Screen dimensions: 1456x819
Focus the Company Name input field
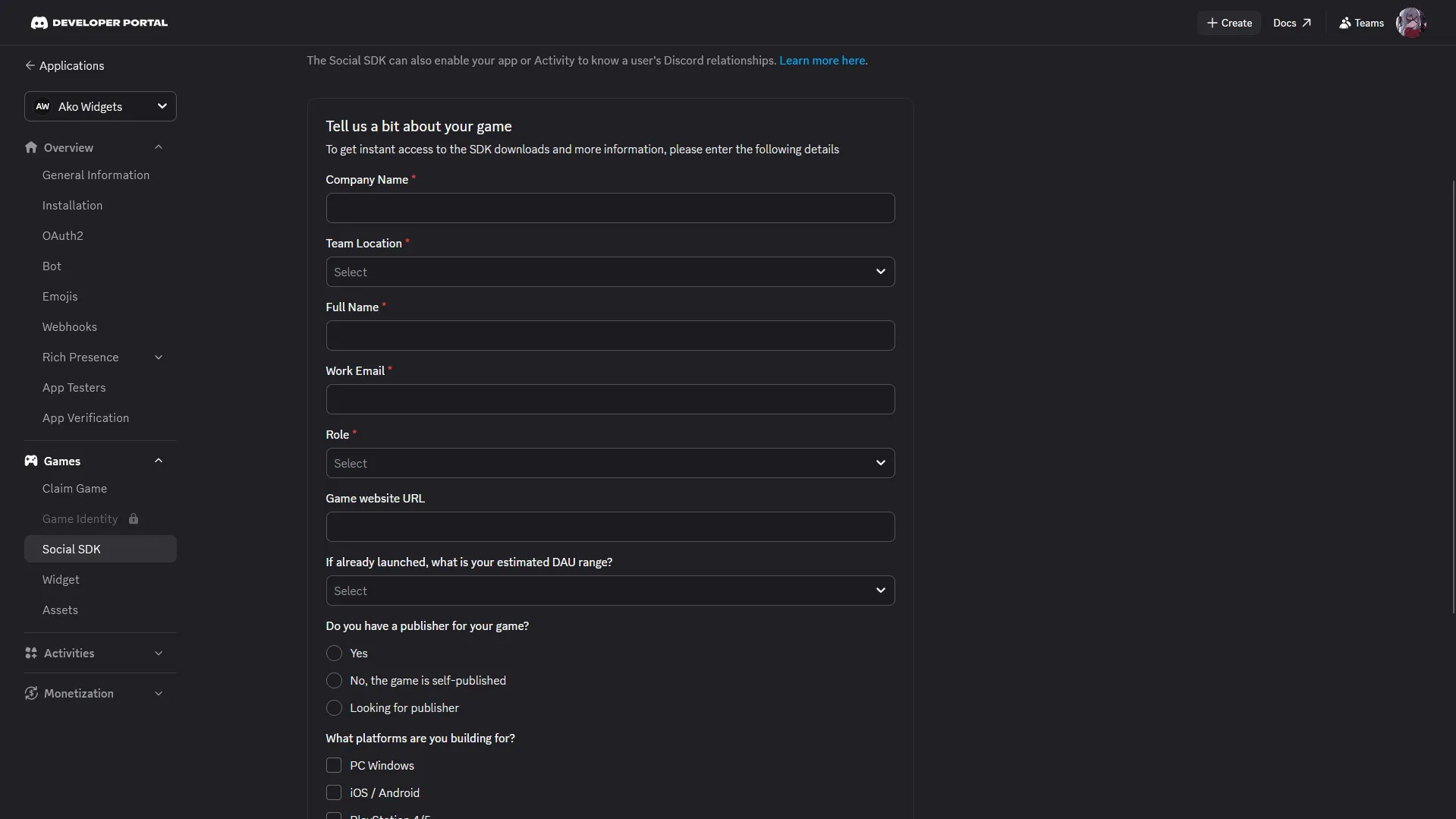click(x=610, y=208)
